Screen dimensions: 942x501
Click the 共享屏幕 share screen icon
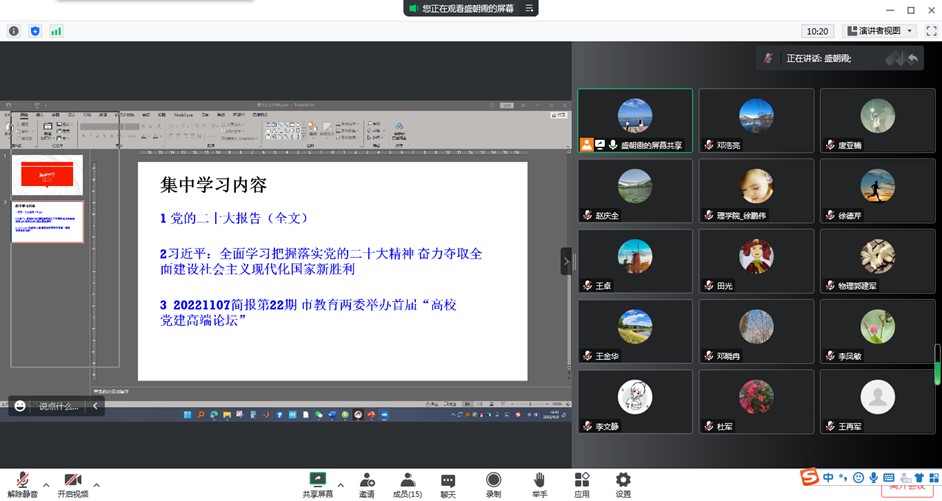coord(318,484)
